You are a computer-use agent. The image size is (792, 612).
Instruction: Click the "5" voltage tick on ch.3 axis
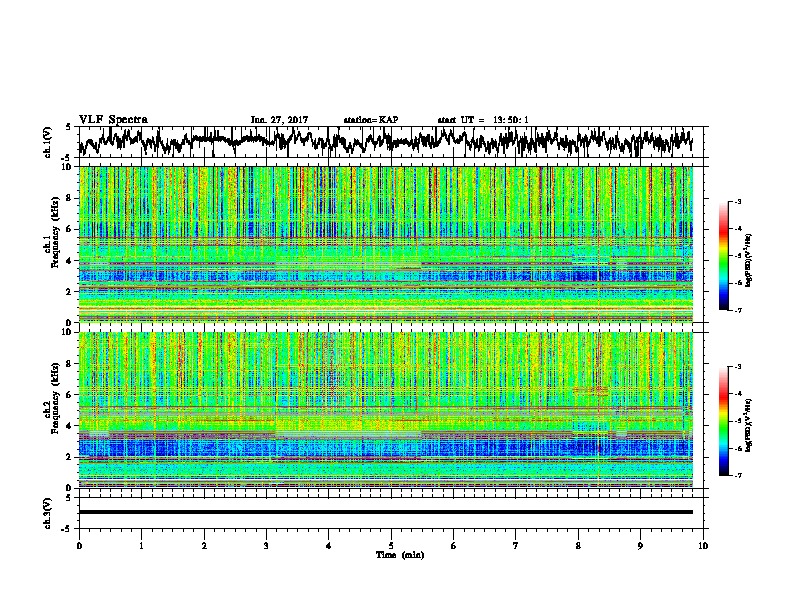68,498
